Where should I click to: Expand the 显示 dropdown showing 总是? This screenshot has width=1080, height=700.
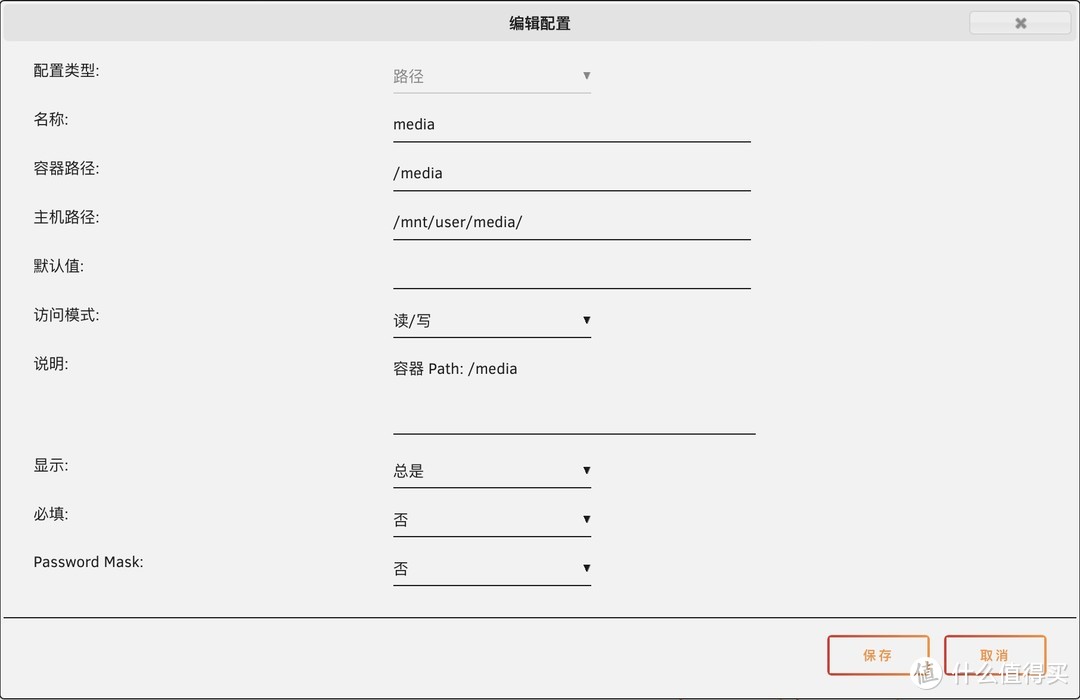[480, 470]
